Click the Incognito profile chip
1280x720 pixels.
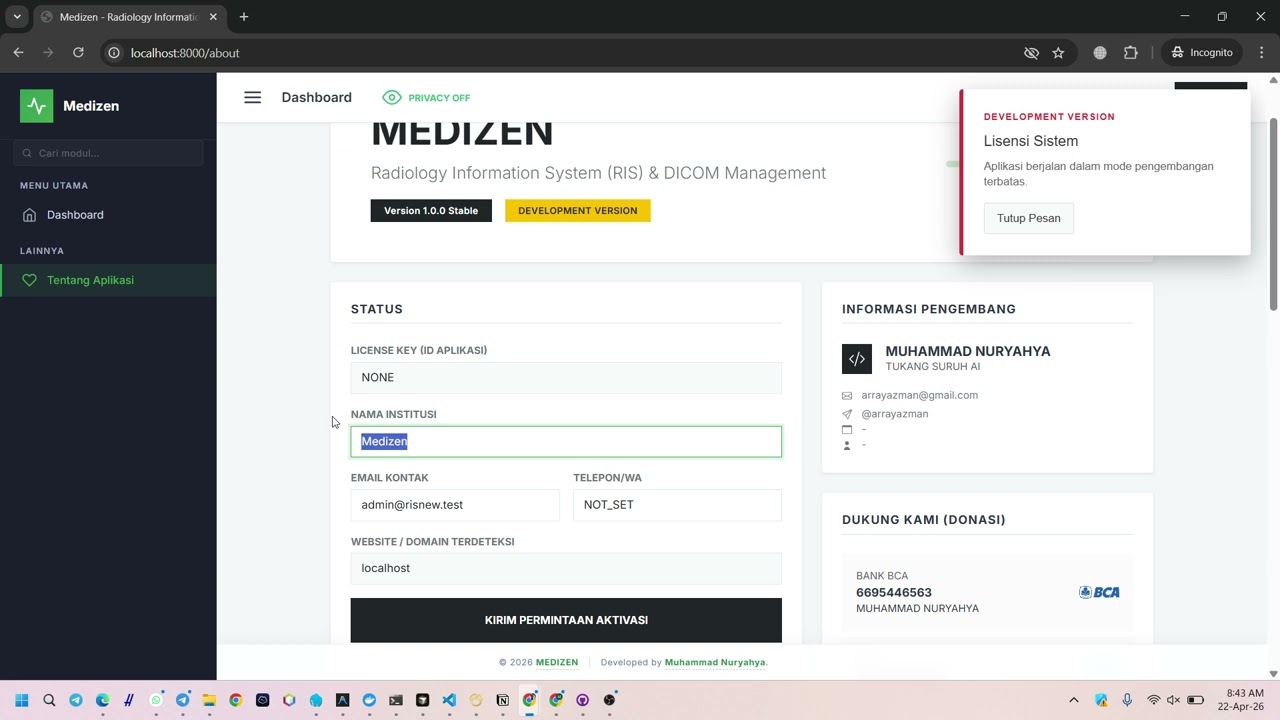pyautogui.click(x=1202, y=53)
